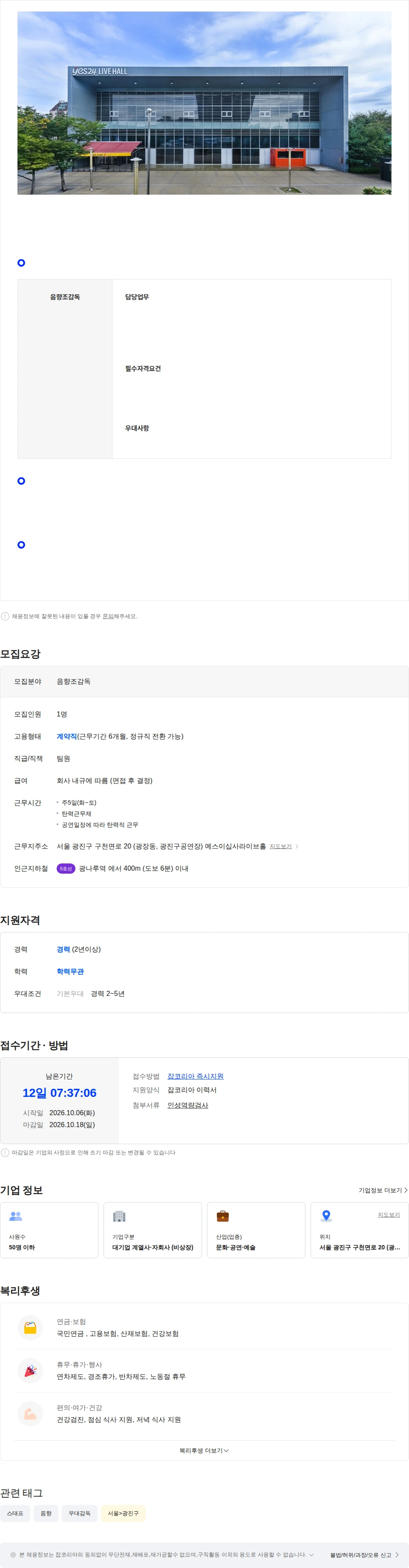Select the 무대감독 tag
The image size is (409, 1568).
pyautogui.click(x=80, y=1513)
